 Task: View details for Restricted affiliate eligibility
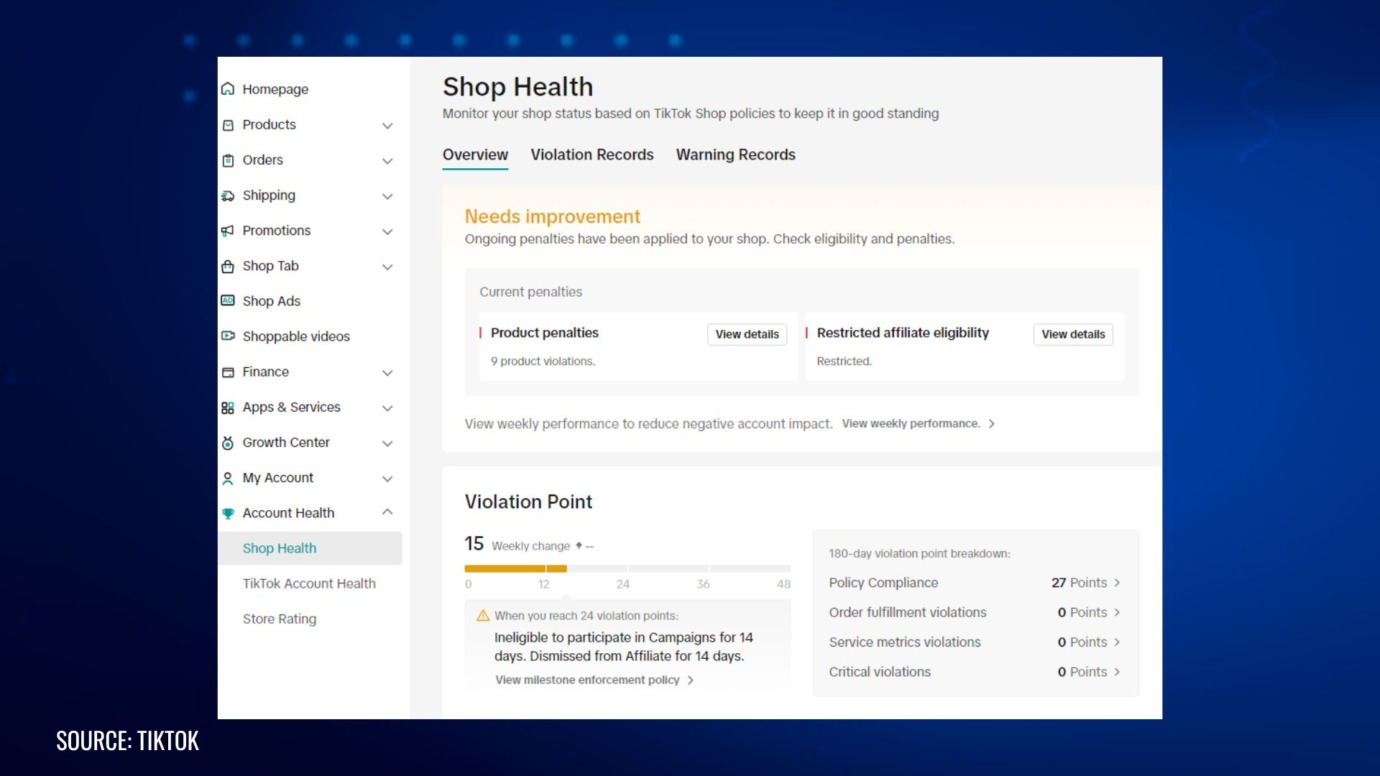pos(1073,334)
